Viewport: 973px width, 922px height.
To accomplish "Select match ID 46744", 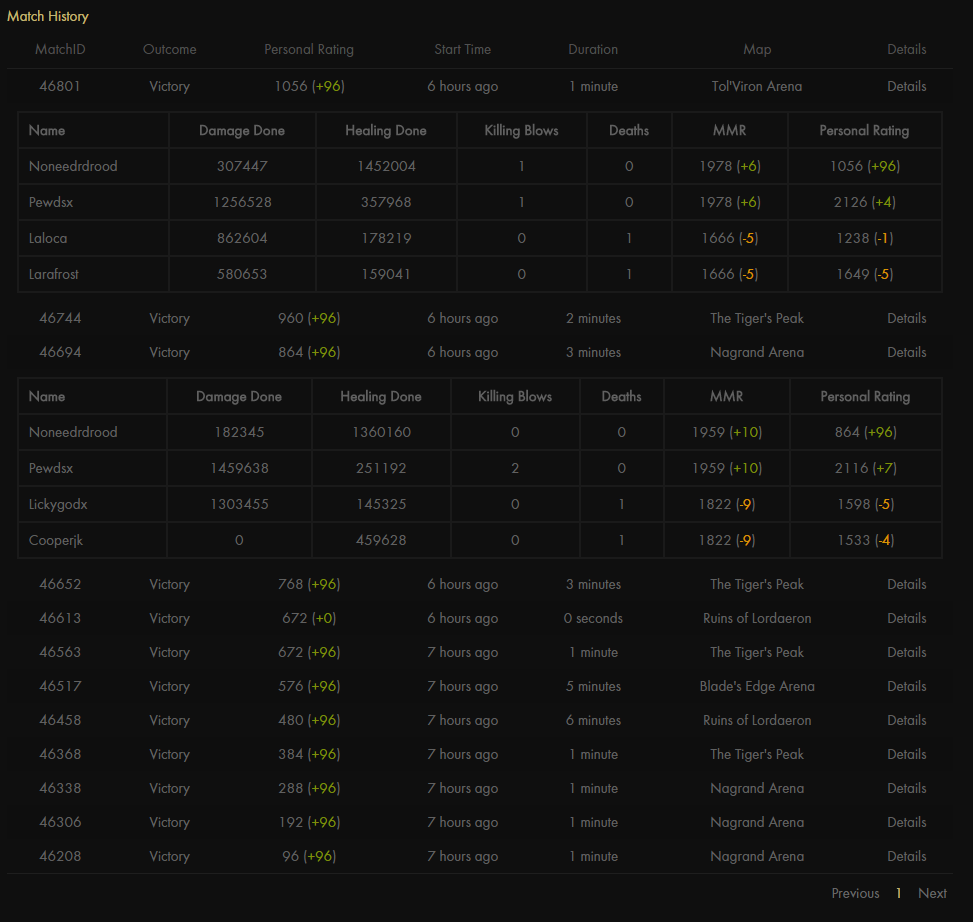I will click(60, 318).
